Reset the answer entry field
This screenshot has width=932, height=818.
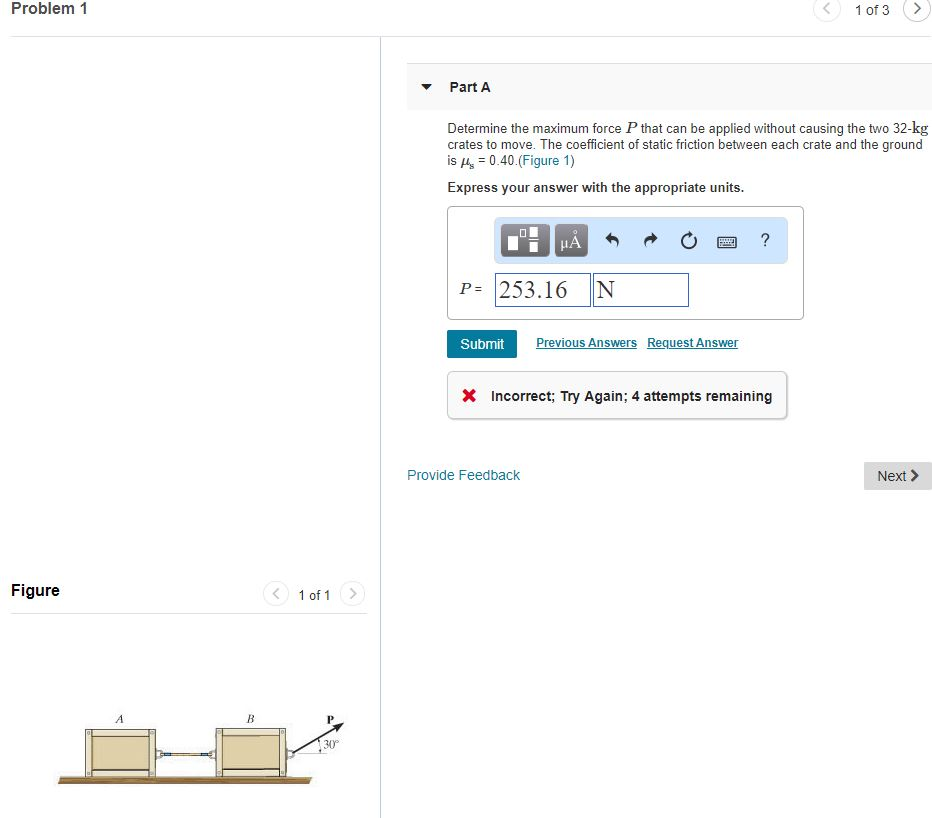coord(688,240)
